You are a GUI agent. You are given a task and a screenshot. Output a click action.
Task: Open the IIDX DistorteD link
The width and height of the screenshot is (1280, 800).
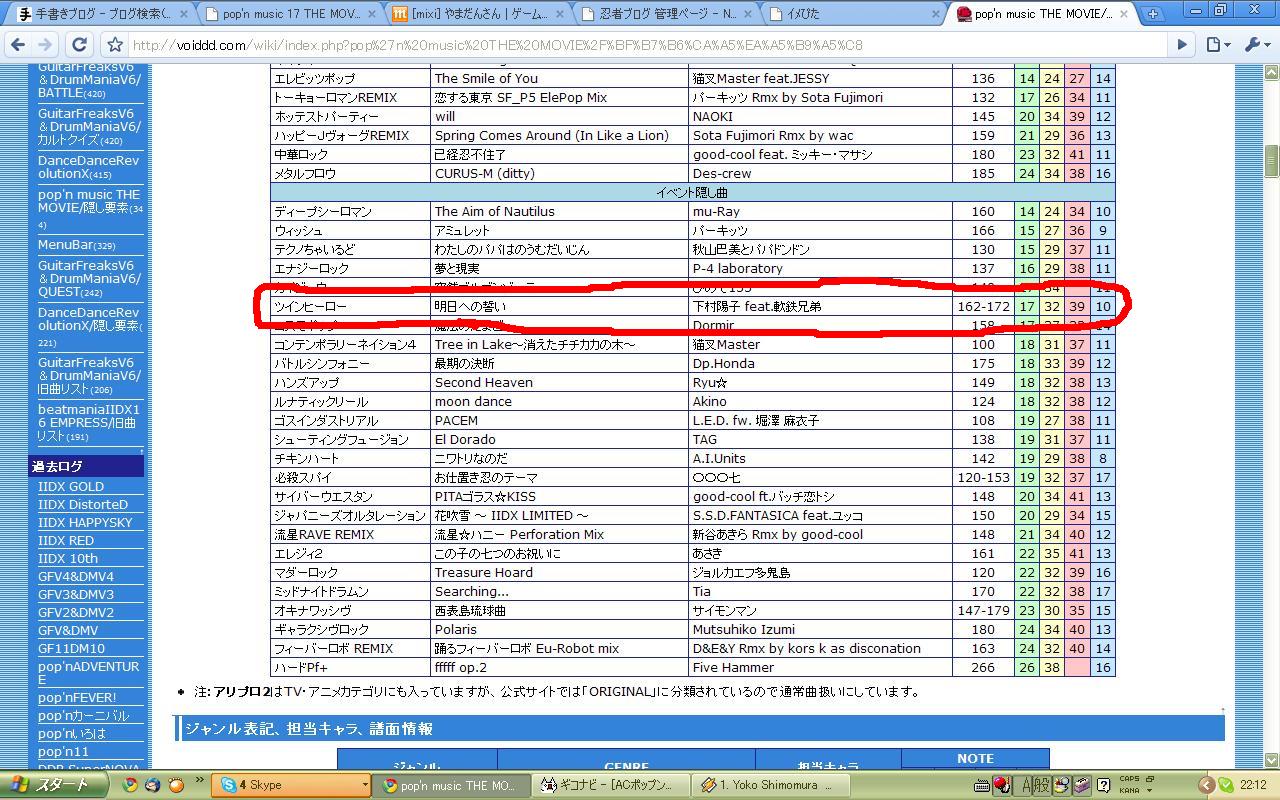[x=83, y=505]
